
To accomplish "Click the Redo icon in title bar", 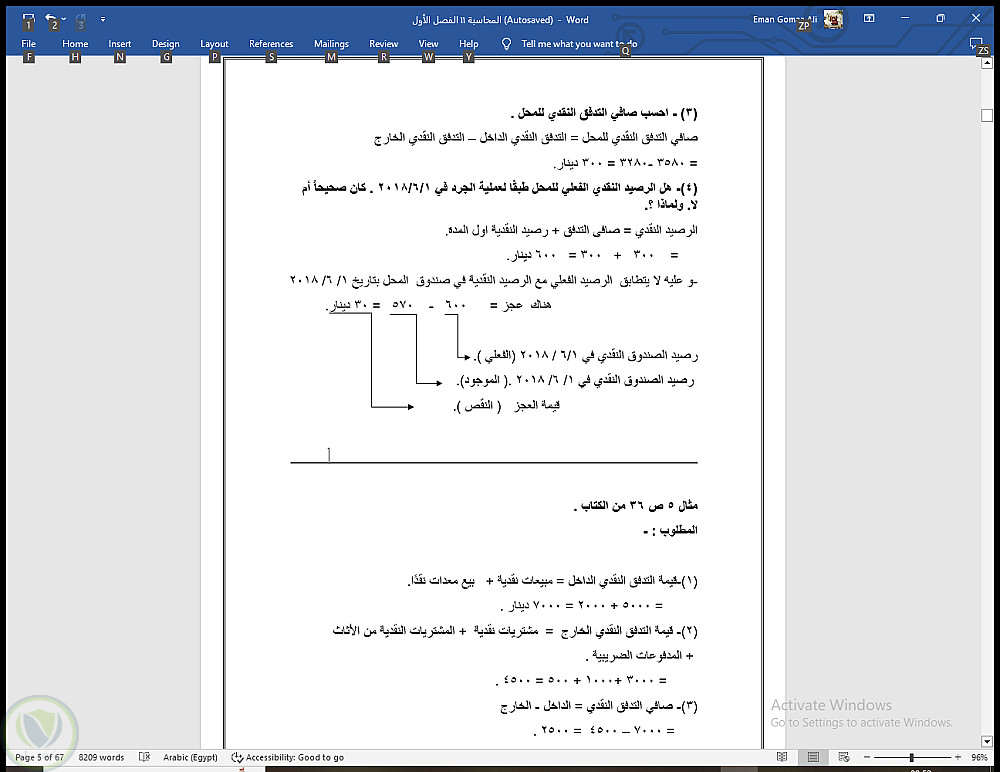I will point(80,19).
